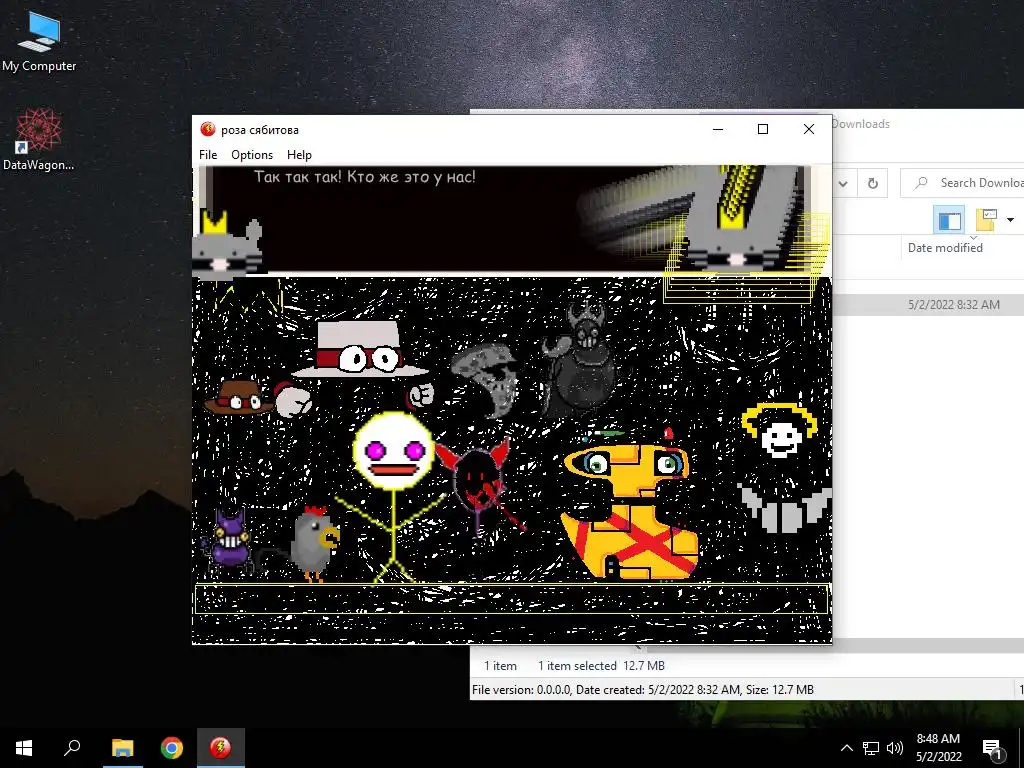This screenshot has height=768, width=1024.
Task: Click '1 item selected 12.7 MB' status text
Action: (601, 665)
